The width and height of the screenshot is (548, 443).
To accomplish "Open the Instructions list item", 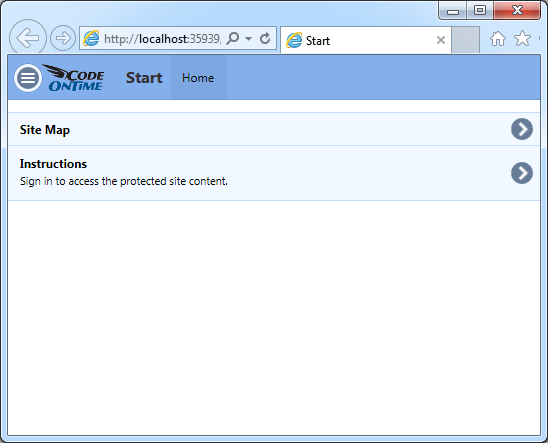I will click(274, 173).
